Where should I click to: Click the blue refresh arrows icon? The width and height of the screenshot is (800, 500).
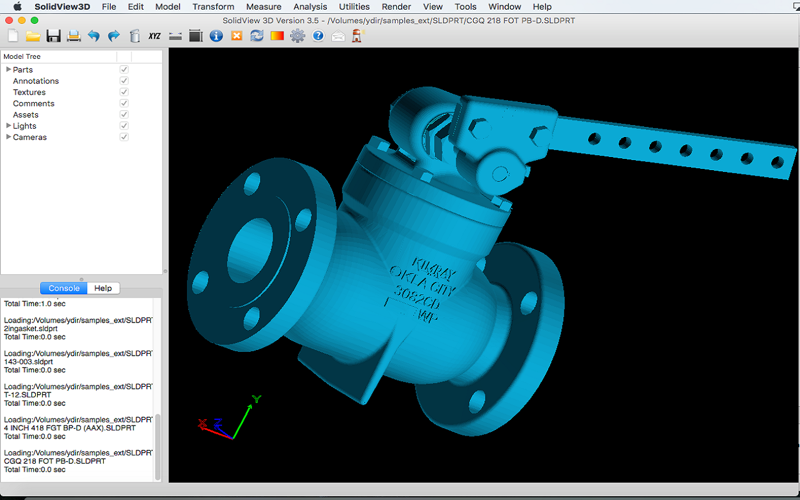pyautogui.click(x=257, y=36)
